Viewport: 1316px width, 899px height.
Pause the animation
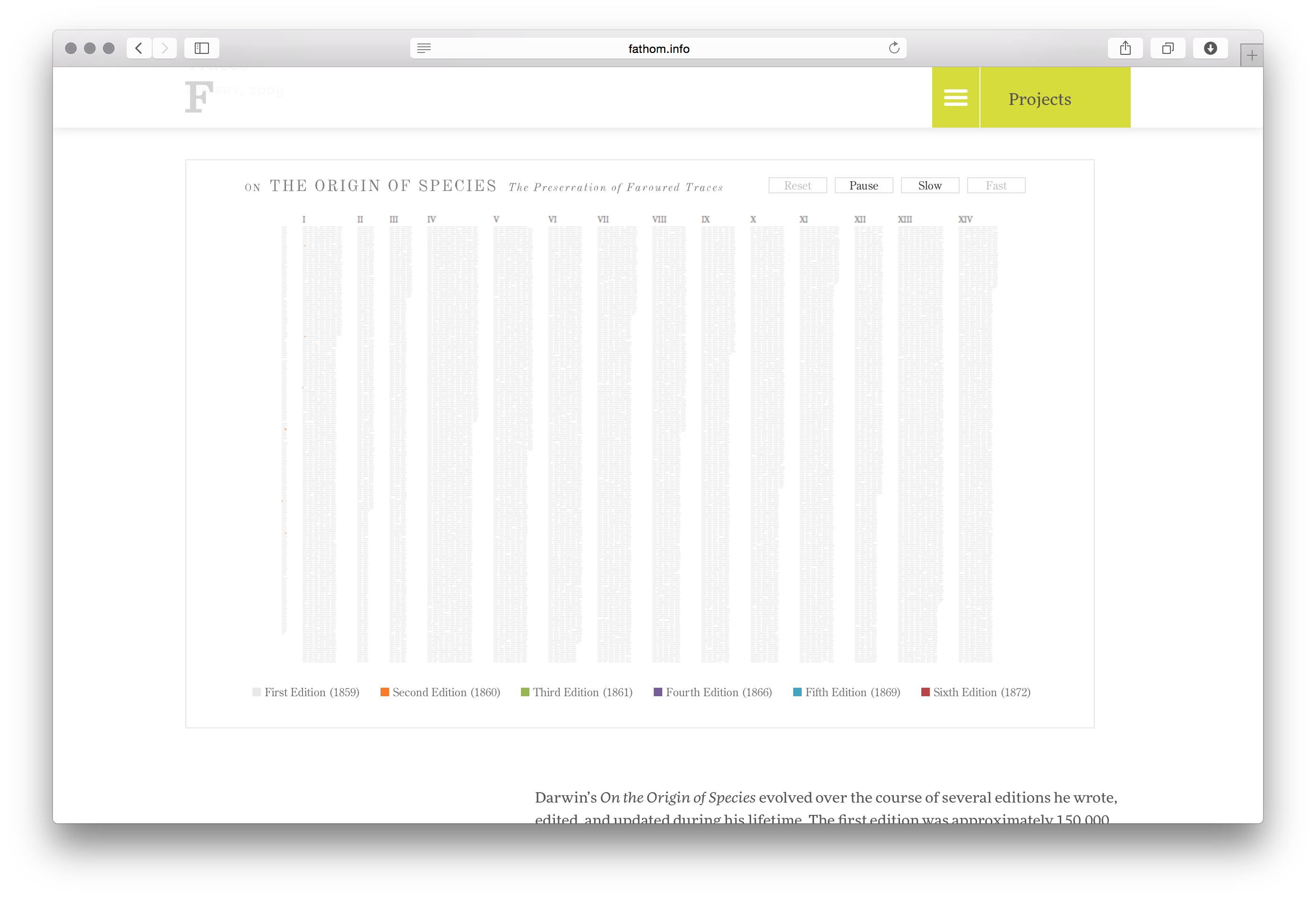864,186
